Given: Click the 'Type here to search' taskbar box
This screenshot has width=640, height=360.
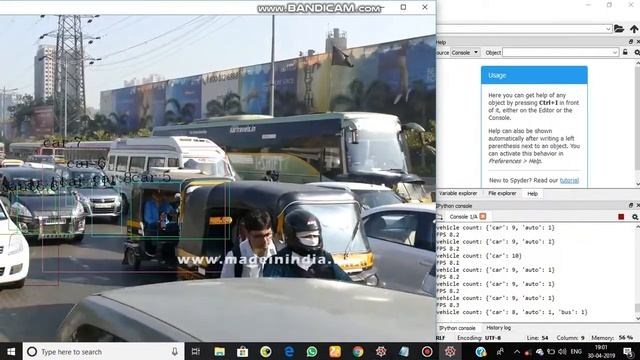Looking at the screenshot, I should (x=104, y=351).
